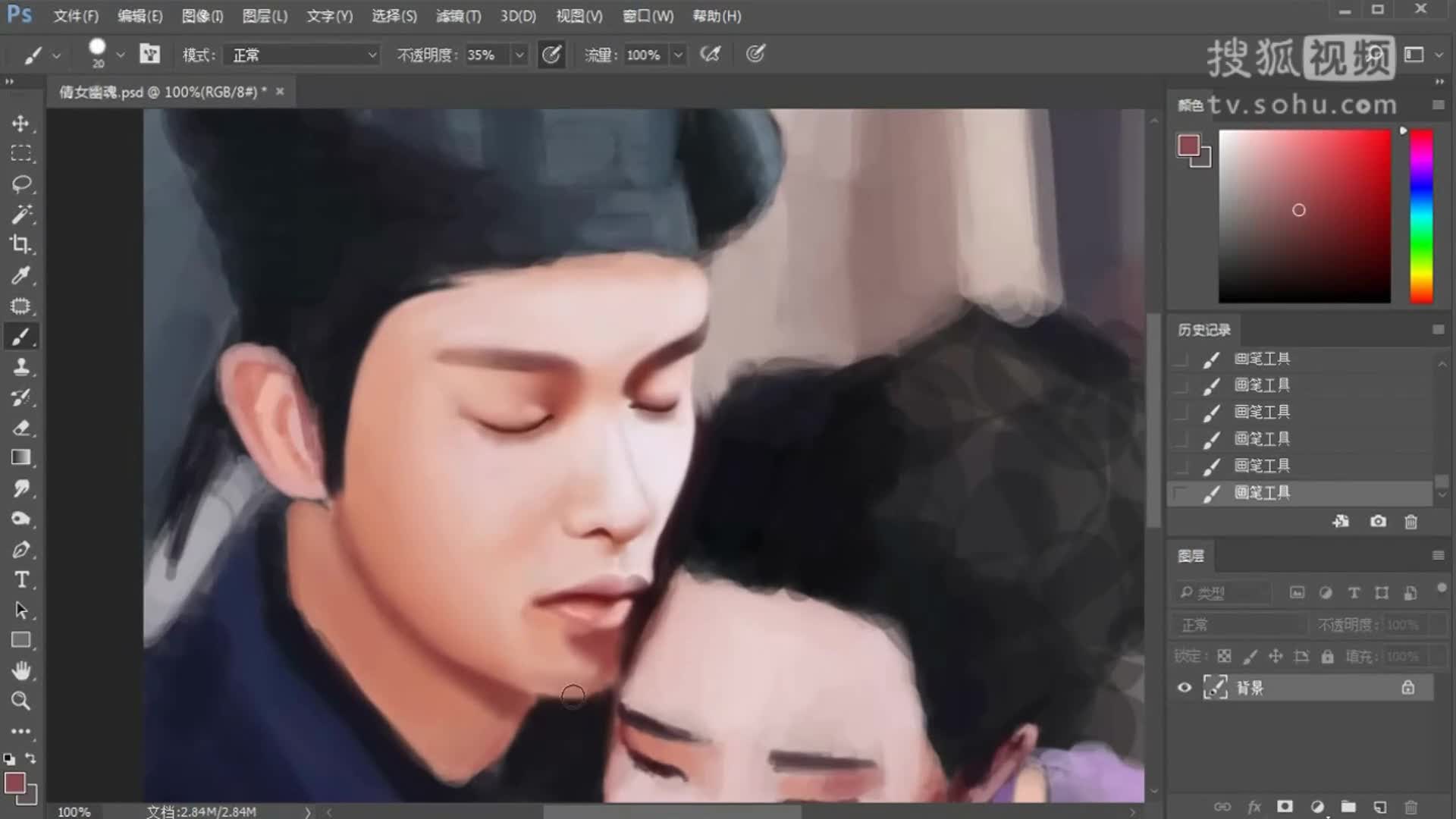Image resolution: width=1456 pixels, height=819 pixels.
Task: Add layer style fx button
Action: (1254, 806)
